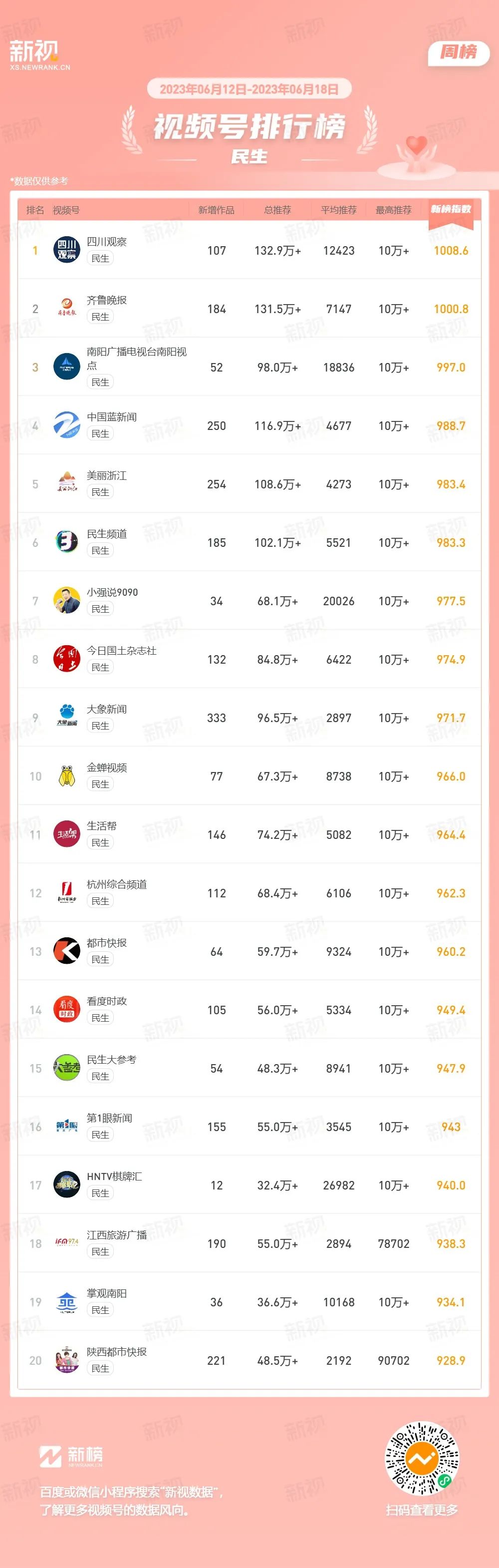The width and height of the screenshot is (499, 1568).
Task: Select the 新榜指数 column header
Action: click(x=451, y=209)
